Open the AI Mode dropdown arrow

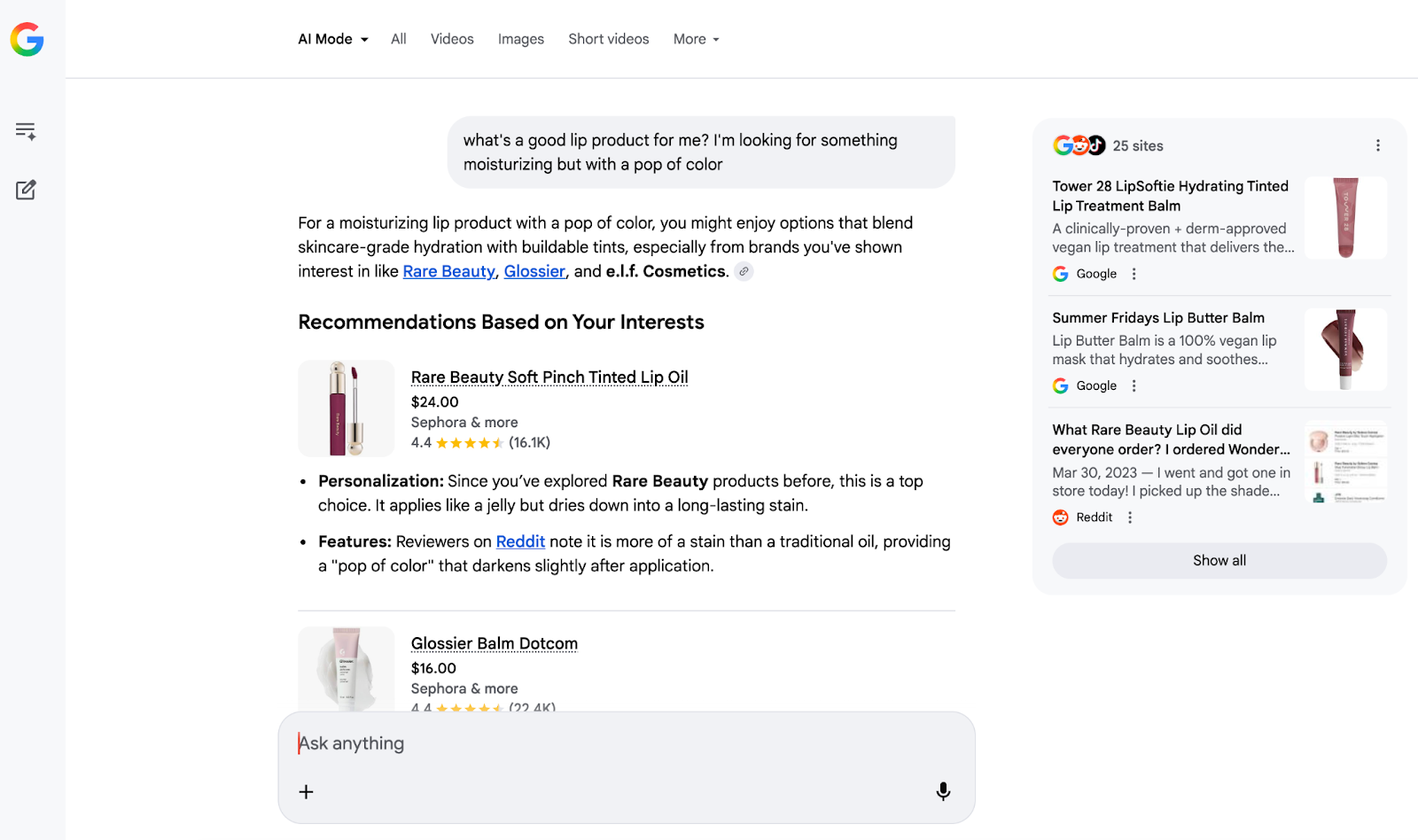(362, 39)
